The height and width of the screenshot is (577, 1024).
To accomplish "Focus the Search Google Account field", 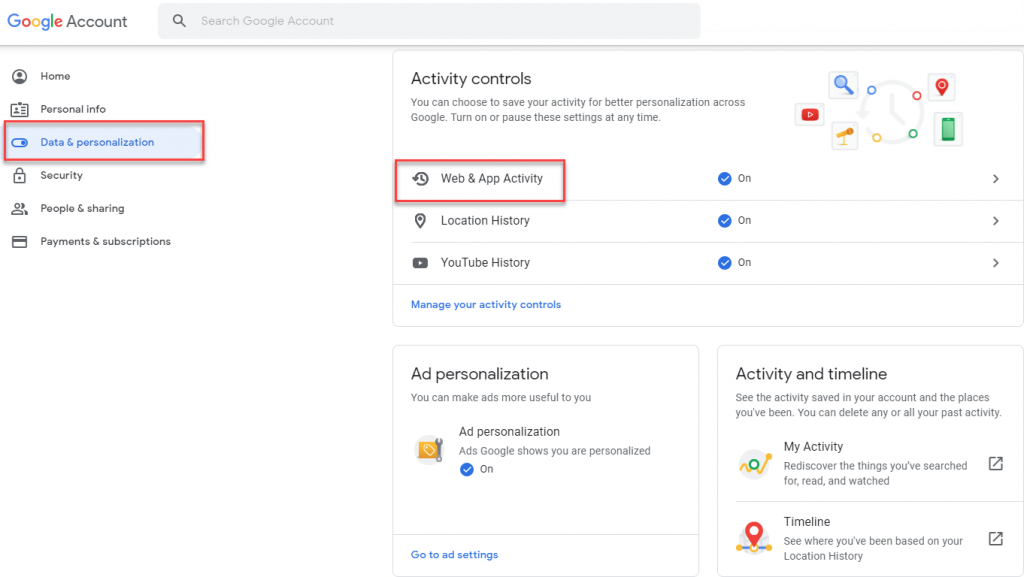I will (429, 21).
